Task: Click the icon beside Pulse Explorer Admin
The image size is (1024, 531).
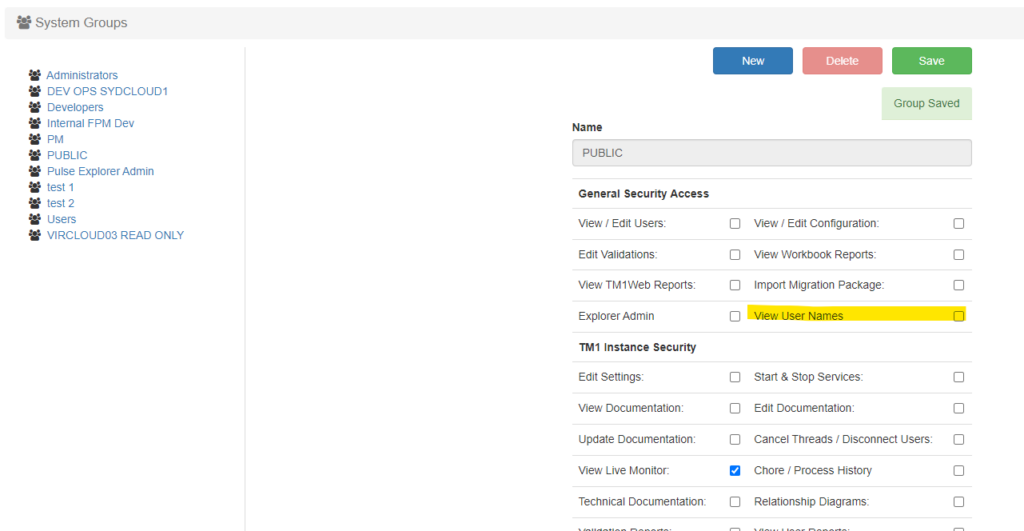Action: [35, 171]
